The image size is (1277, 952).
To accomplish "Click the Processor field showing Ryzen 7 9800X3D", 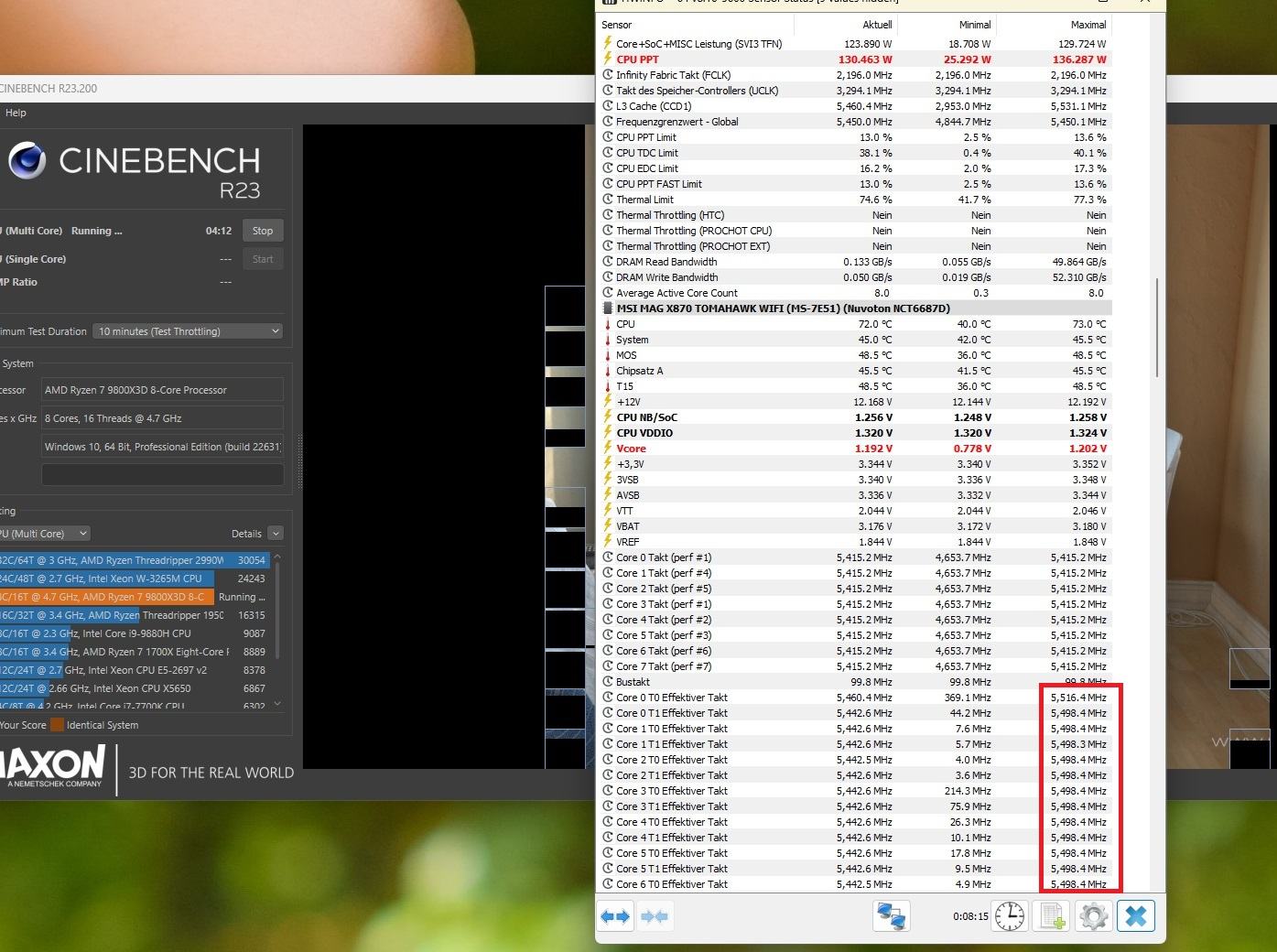I will (x=162, y=390).
